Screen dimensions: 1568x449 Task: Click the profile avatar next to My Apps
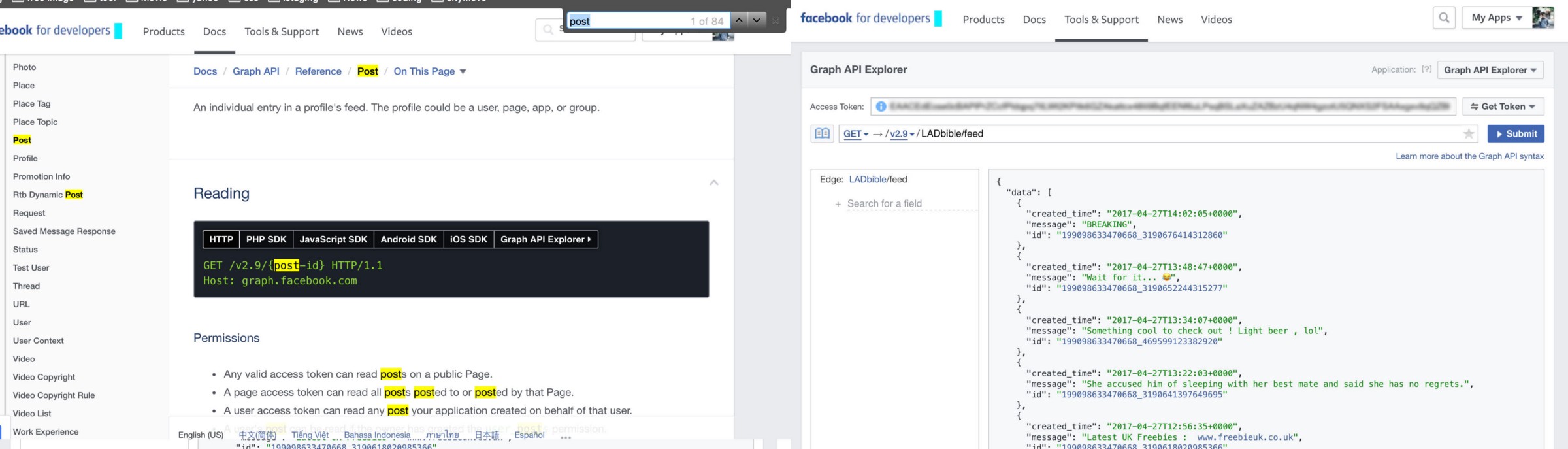(1543, 18)
